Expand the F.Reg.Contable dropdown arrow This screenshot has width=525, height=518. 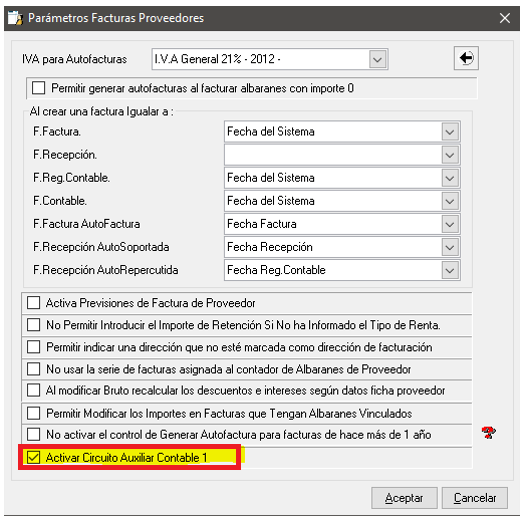[x=450, y=178]
